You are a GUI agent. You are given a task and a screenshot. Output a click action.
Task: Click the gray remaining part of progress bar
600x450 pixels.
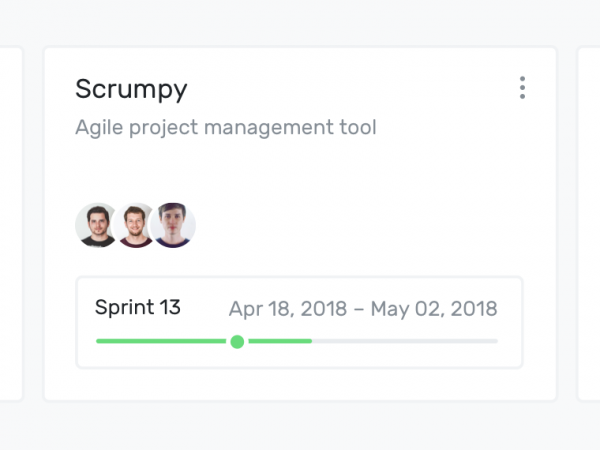tap(405, 341)
